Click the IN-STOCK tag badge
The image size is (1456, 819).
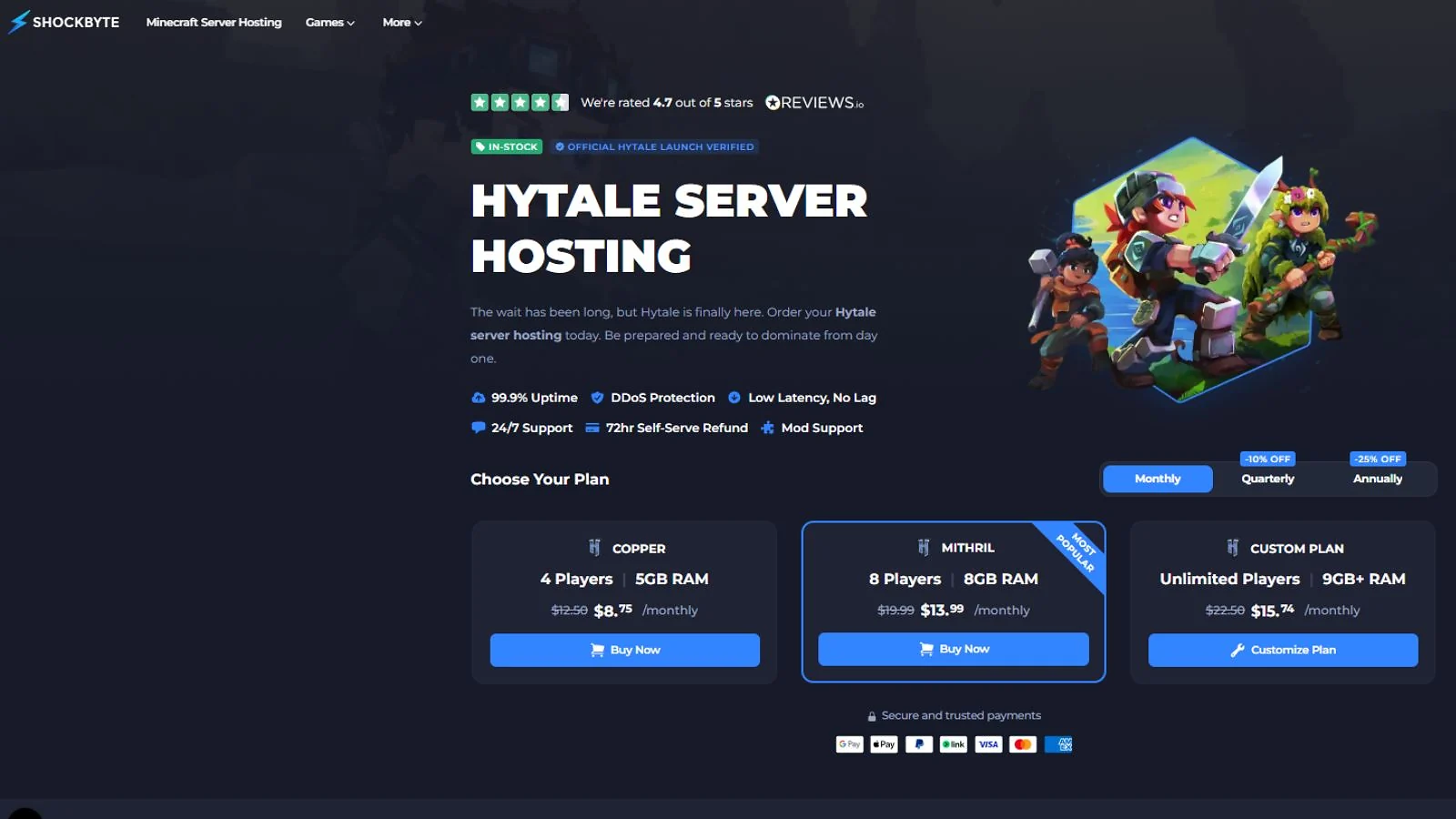[x=507, y=147]
